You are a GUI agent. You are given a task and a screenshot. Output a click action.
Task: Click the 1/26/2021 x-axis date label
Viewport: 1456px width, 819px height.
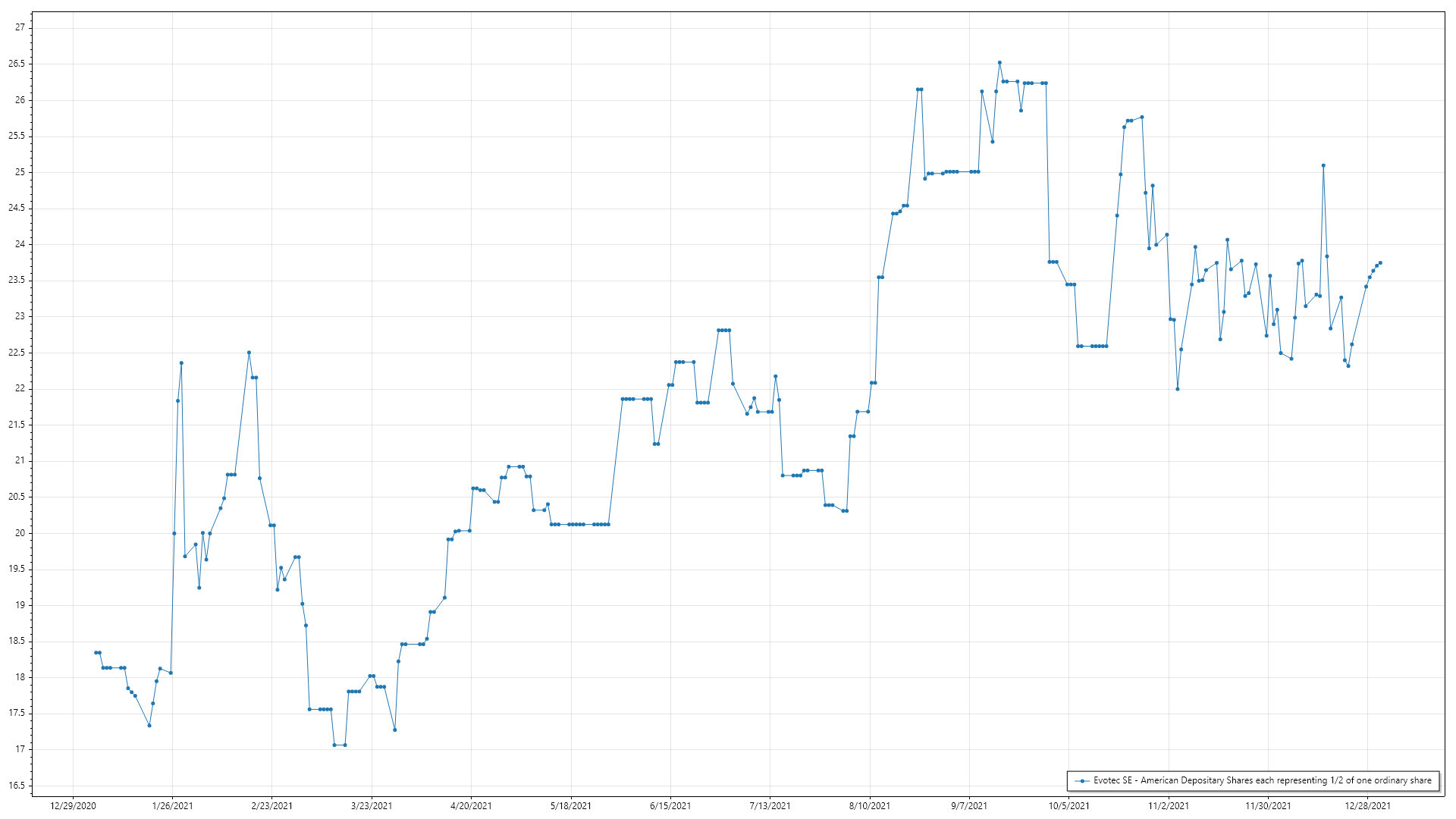pyautogui.click(x=172, y=805)
